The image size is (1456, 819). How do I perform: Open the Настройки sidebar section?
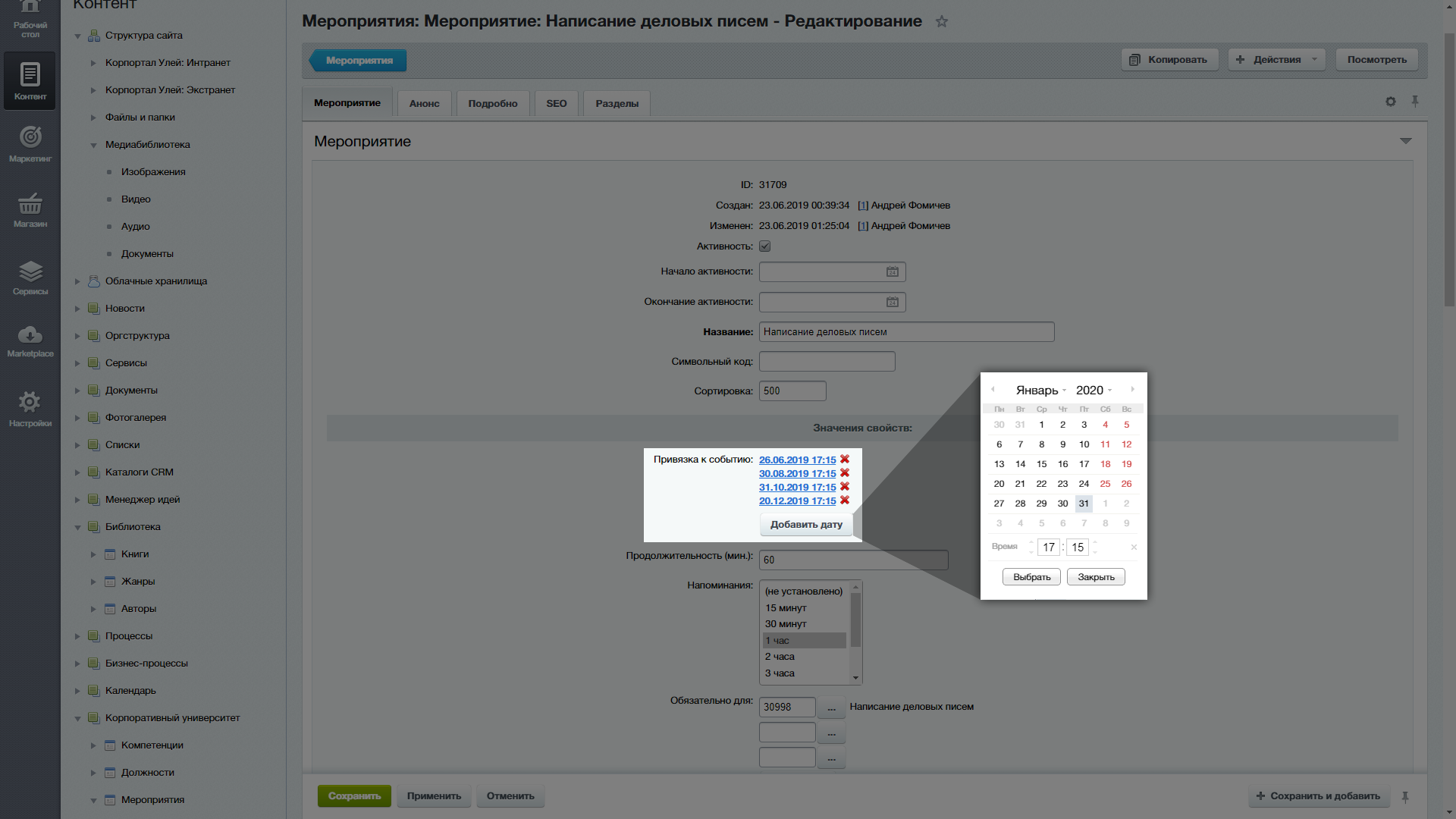point(30,409)
